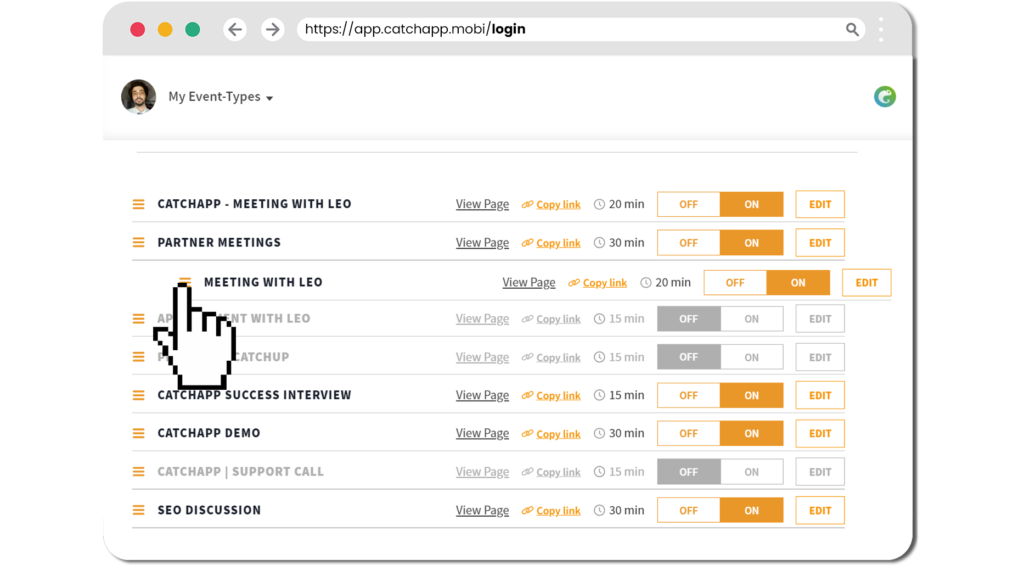Open View Page for SEO Discussion
The height and width of the screenshot is (565, 1024).
[x=482, y=510]
